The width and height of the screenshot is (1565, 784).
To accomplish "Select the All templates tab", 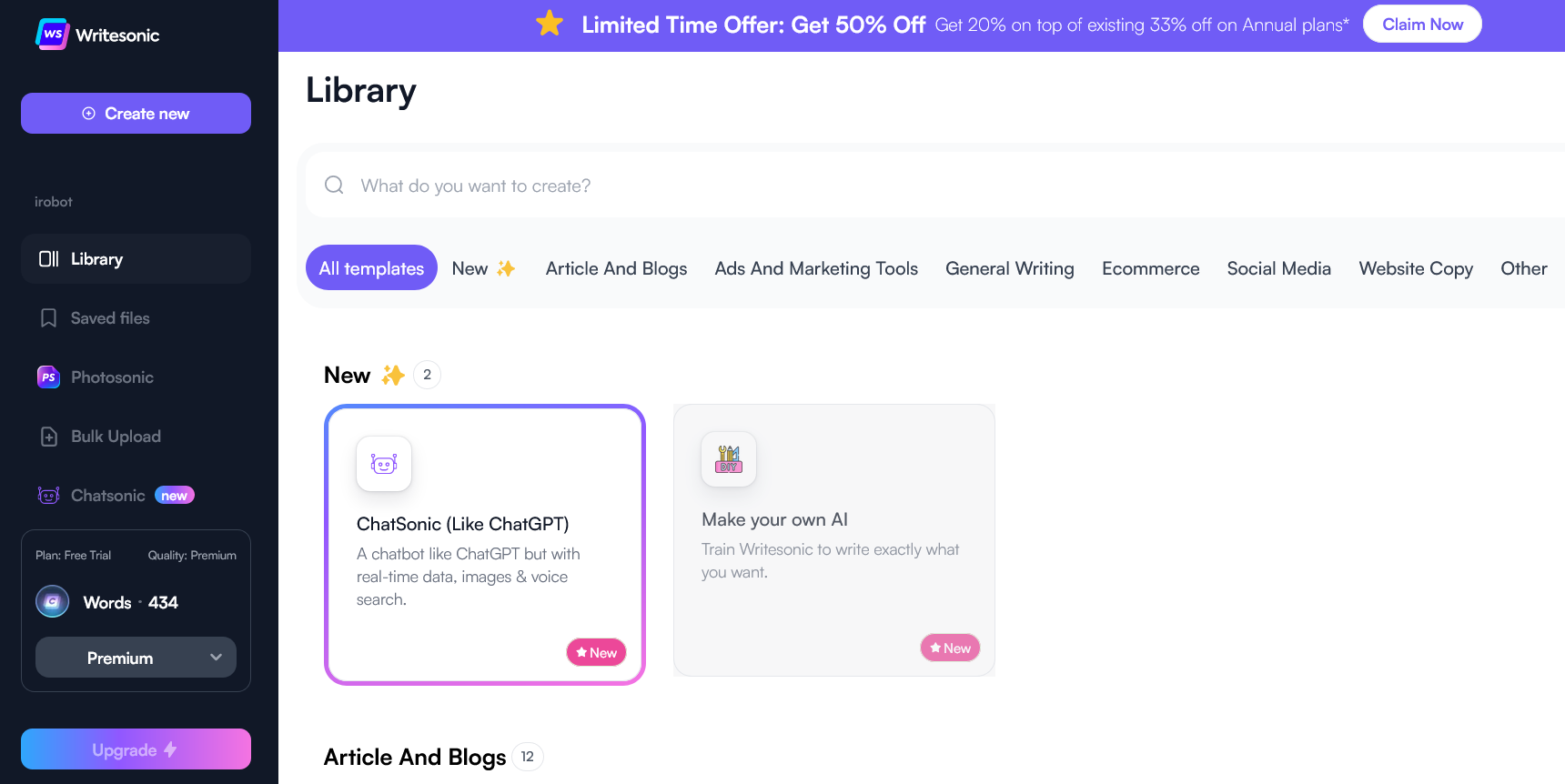I will point(371,267).
